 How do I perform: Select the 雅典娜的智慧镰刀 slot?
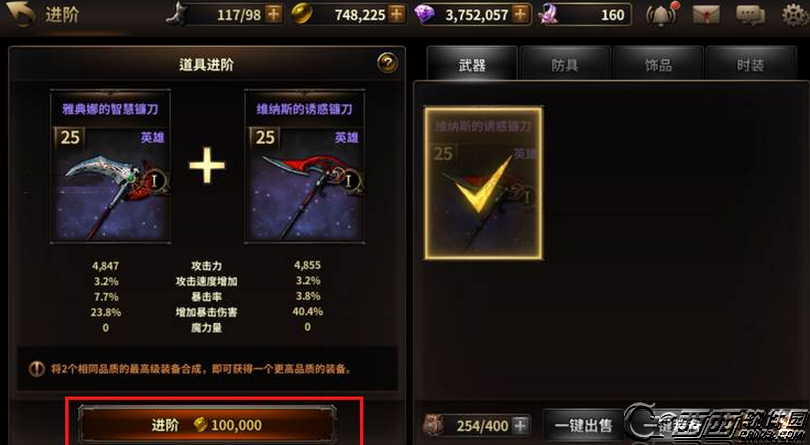[x=110, y=166]
